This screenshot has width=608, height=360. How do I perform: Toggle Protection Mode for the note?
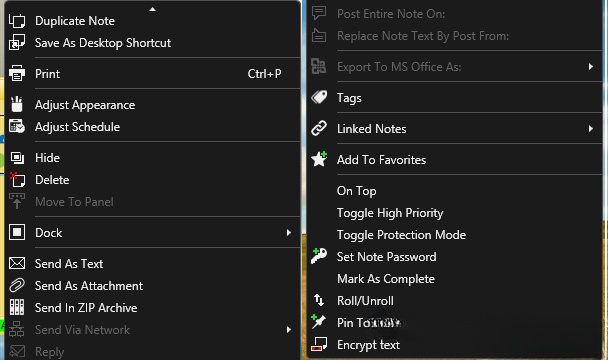454,235
